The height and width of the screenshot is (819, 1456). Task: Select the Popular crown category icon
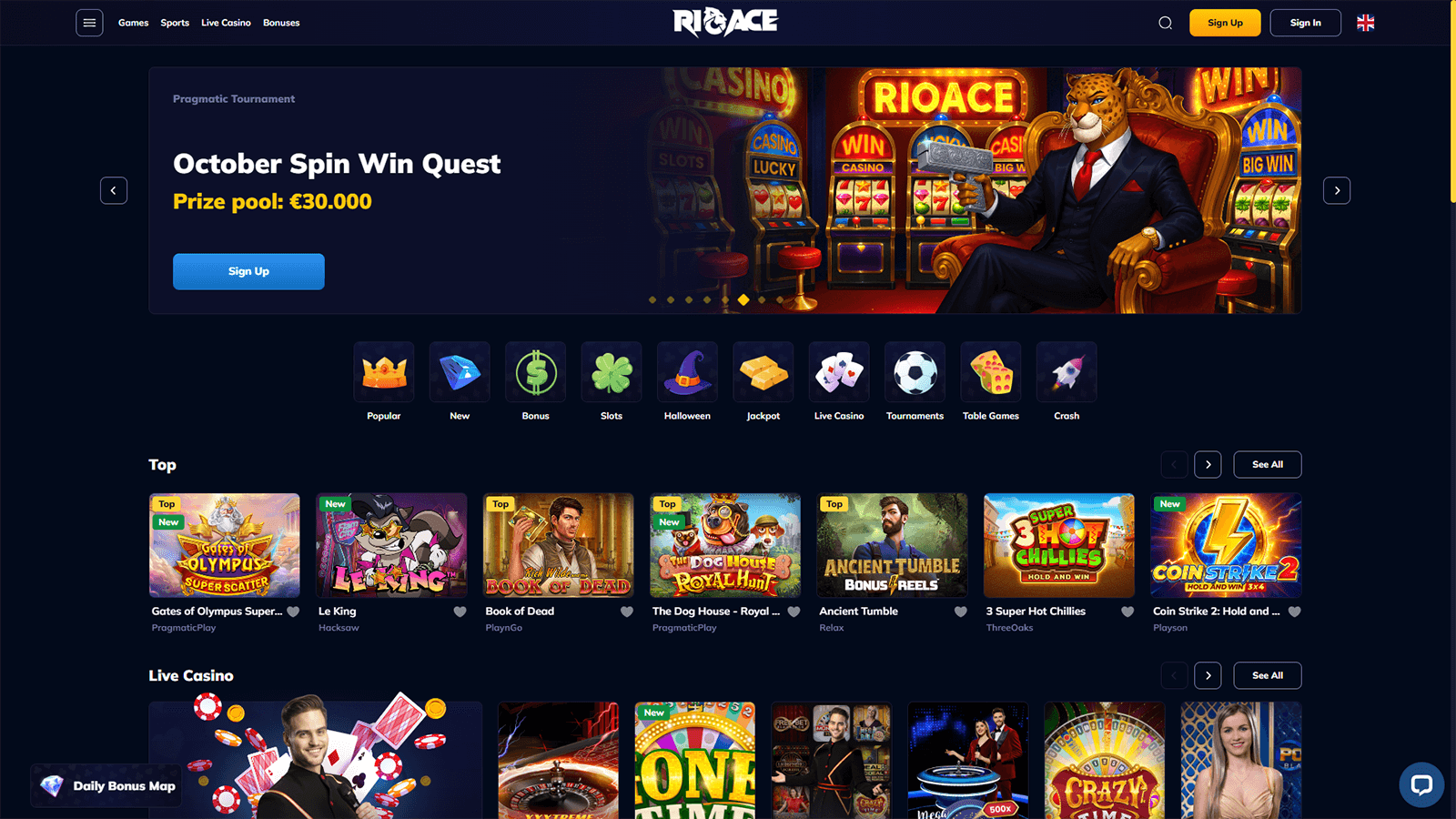coord(384,372)
